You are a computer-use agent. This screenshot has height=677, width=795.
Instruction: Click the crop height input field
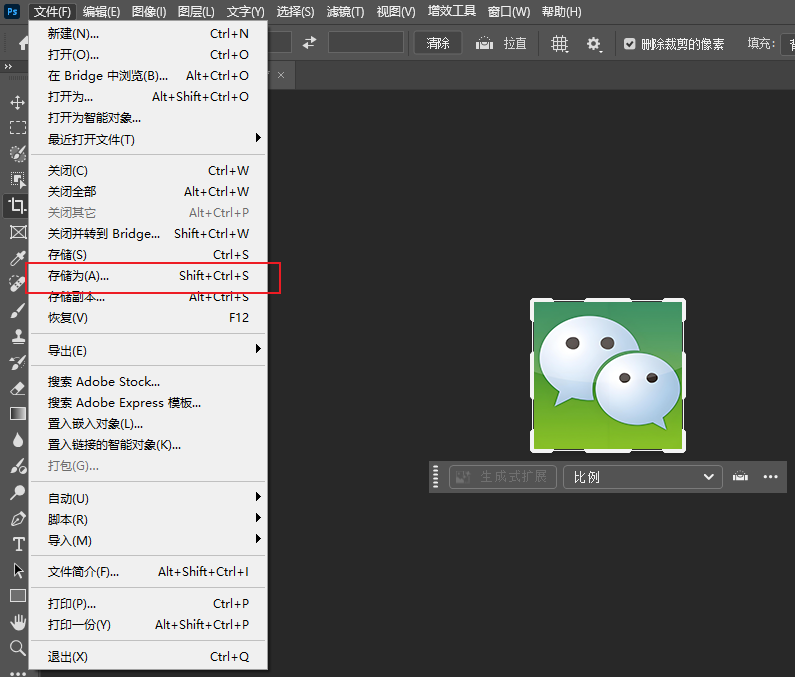click(366, 43)
